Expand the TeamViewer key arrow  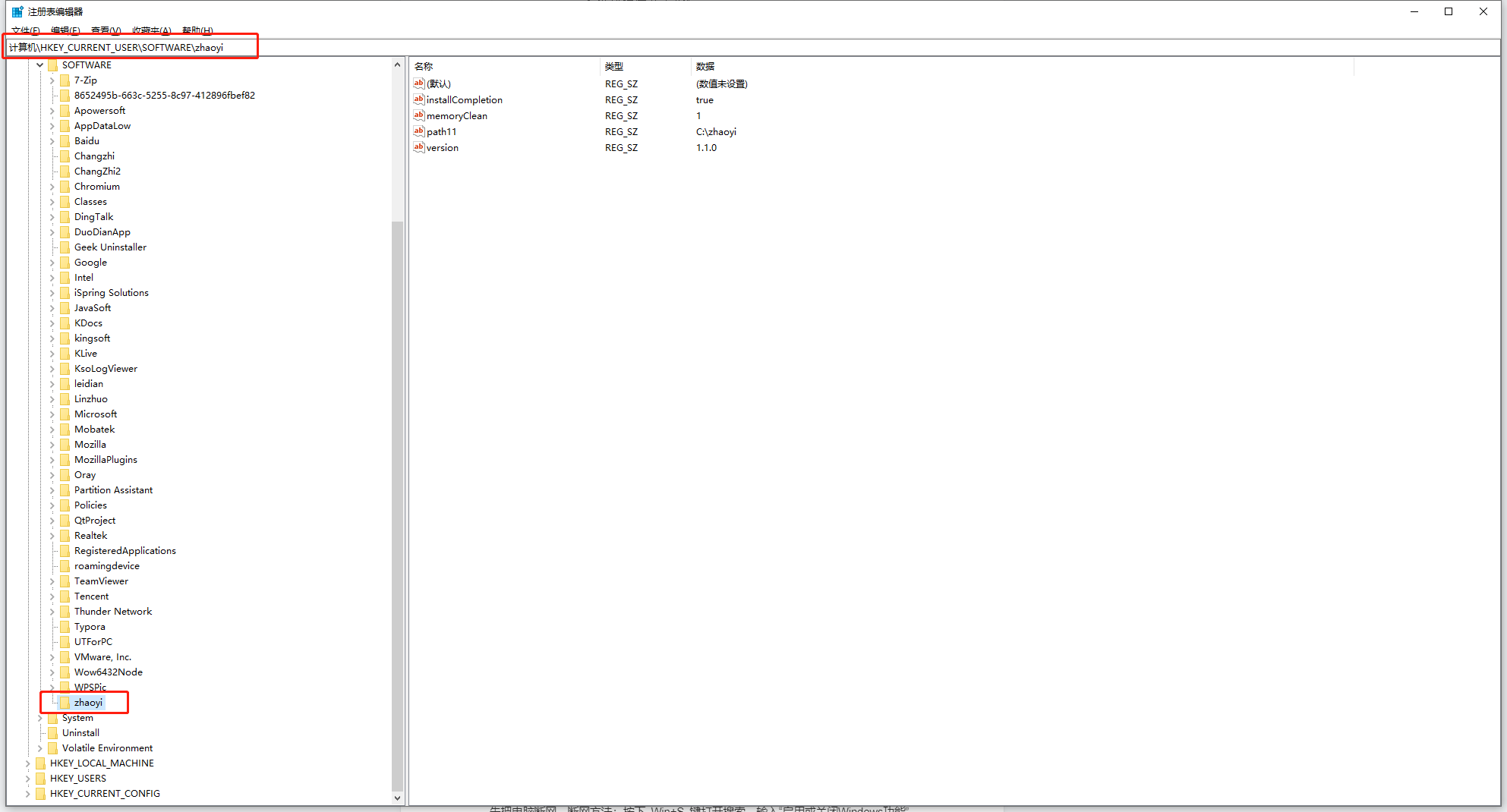pos(52,581)
